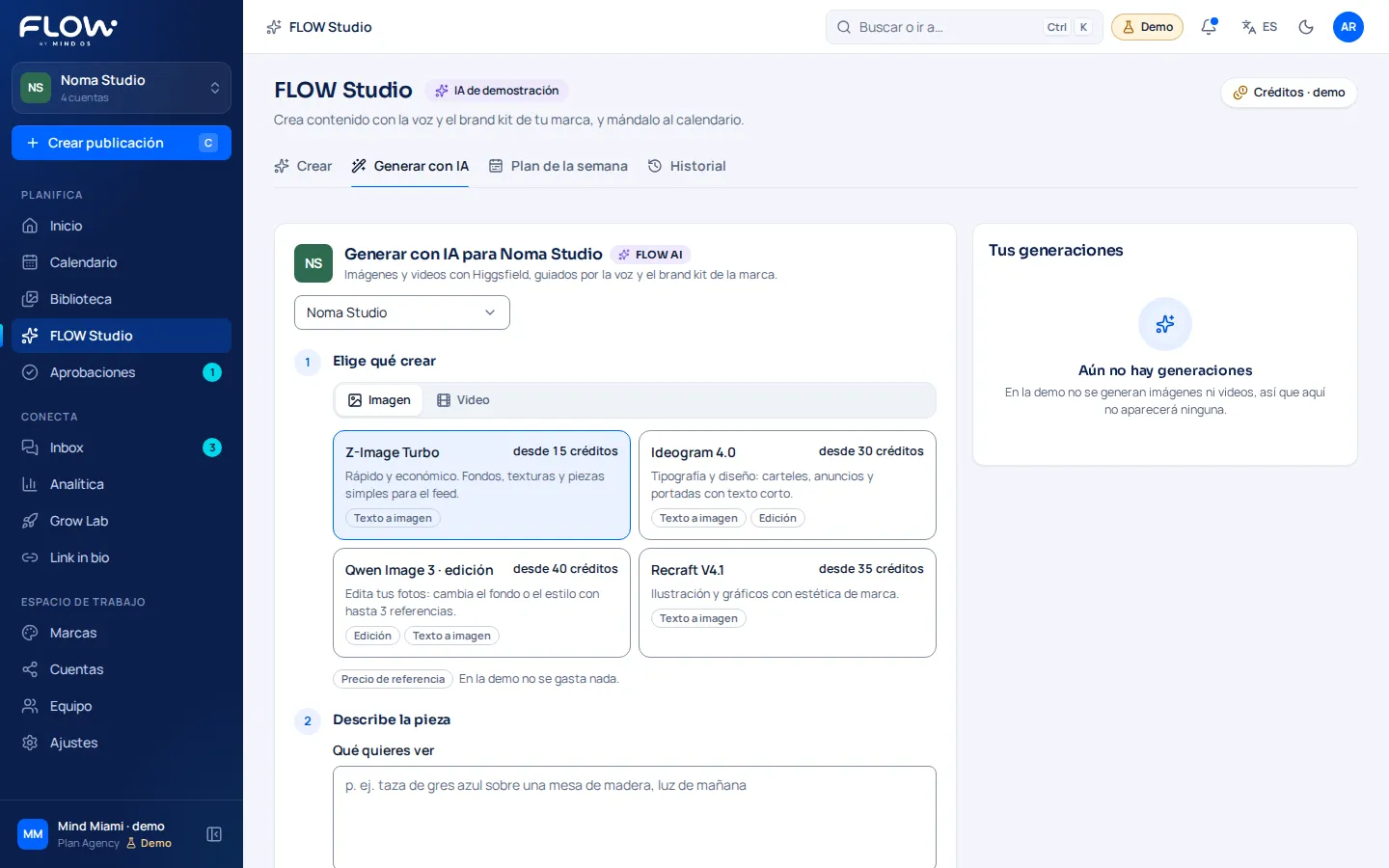Click Edición tag on Qwen Image 3

point(372,636)
